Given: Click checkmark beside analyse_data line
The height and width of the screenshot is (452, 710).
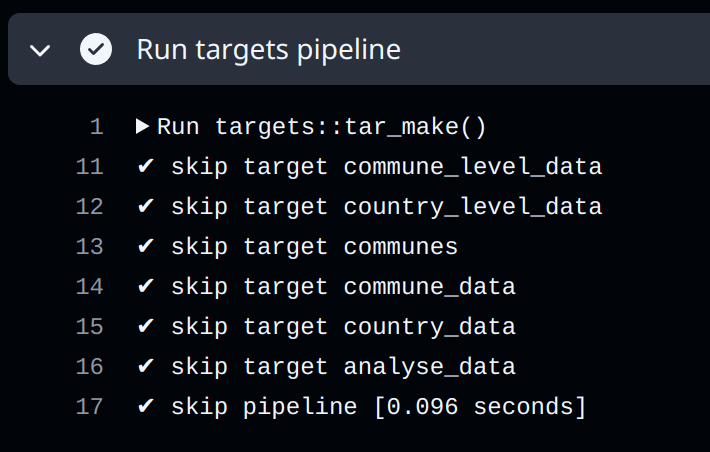Looking at the screenshot, I should tap(145, 365).
